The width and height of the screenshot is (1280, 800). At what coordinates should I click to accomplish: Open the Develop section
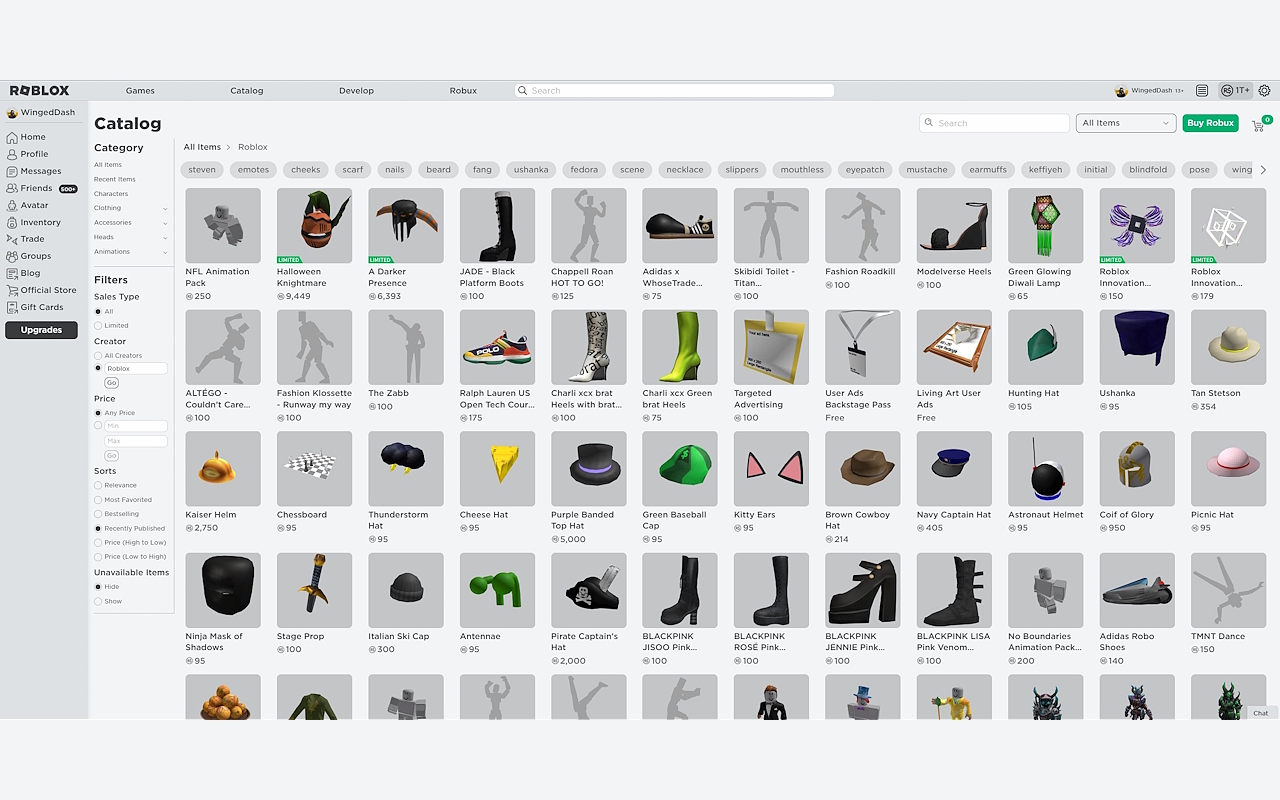pos(356,90)
